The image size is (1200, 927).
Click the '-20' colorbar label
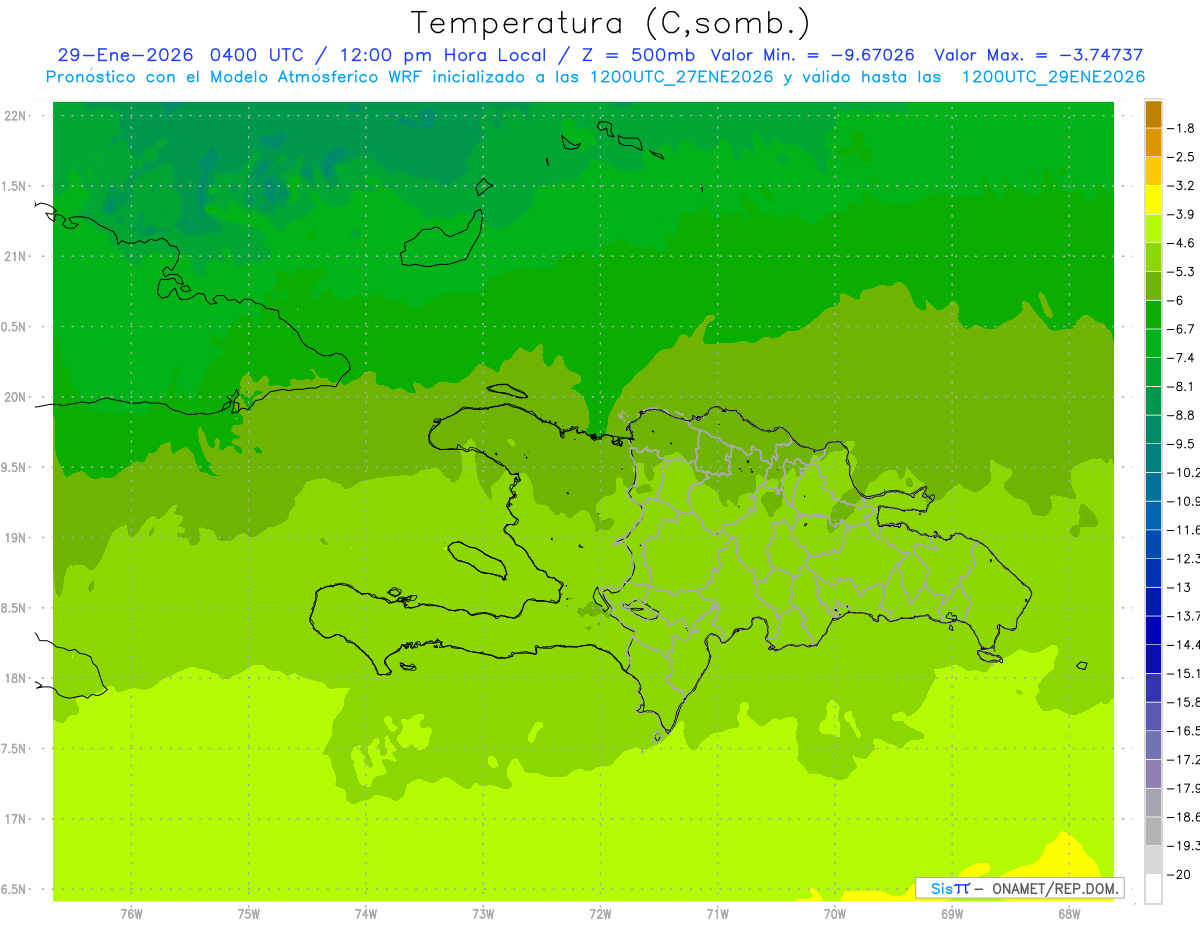pyautogui.click(x=1178, y=874)
